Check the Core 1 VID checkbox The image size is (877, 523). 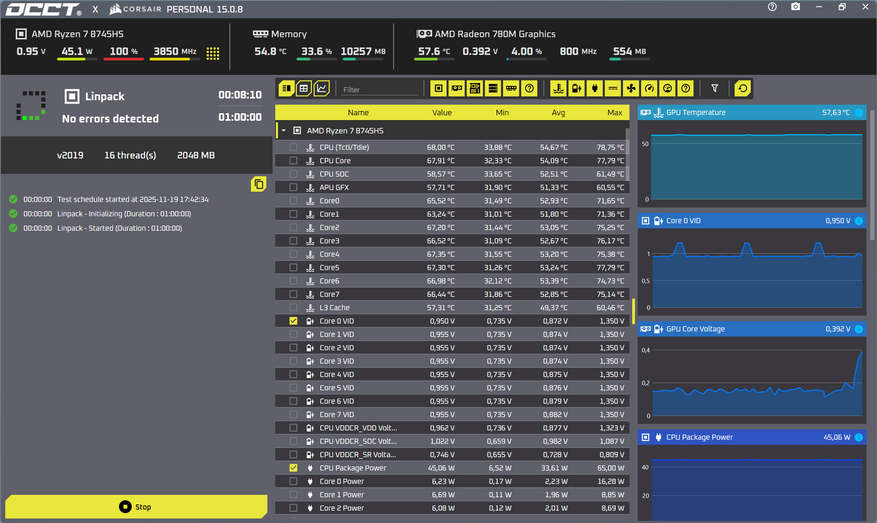click(x=293, y=334)
